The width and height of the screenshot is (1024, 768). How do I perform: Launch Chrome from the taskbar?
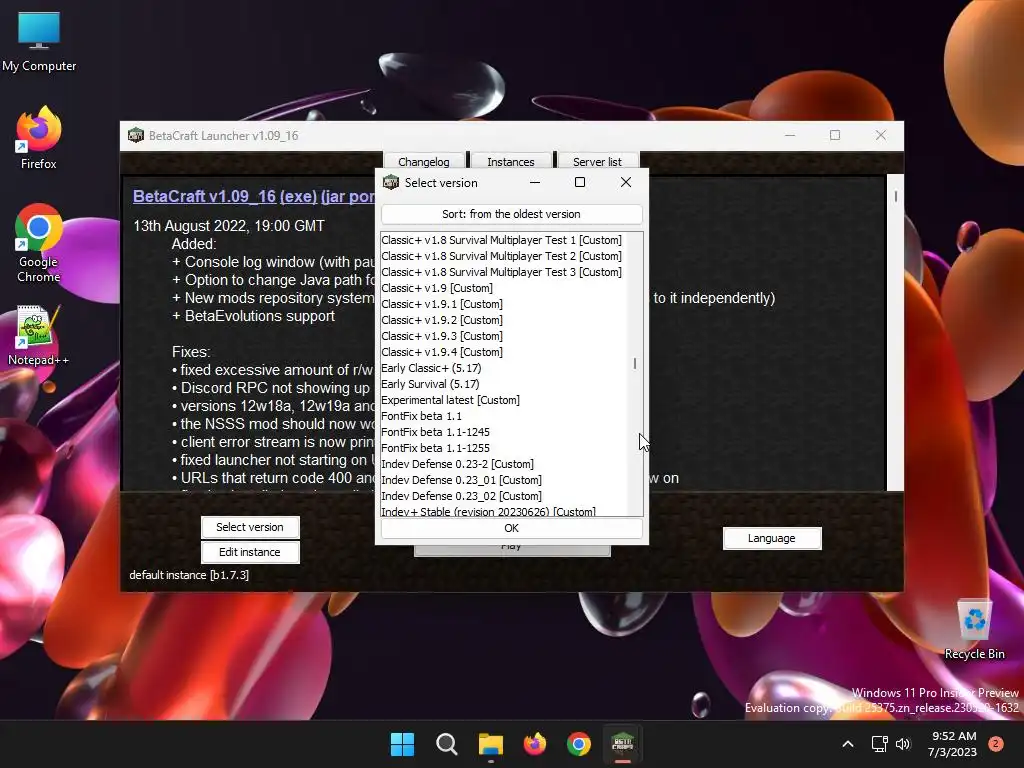[579, 744]
